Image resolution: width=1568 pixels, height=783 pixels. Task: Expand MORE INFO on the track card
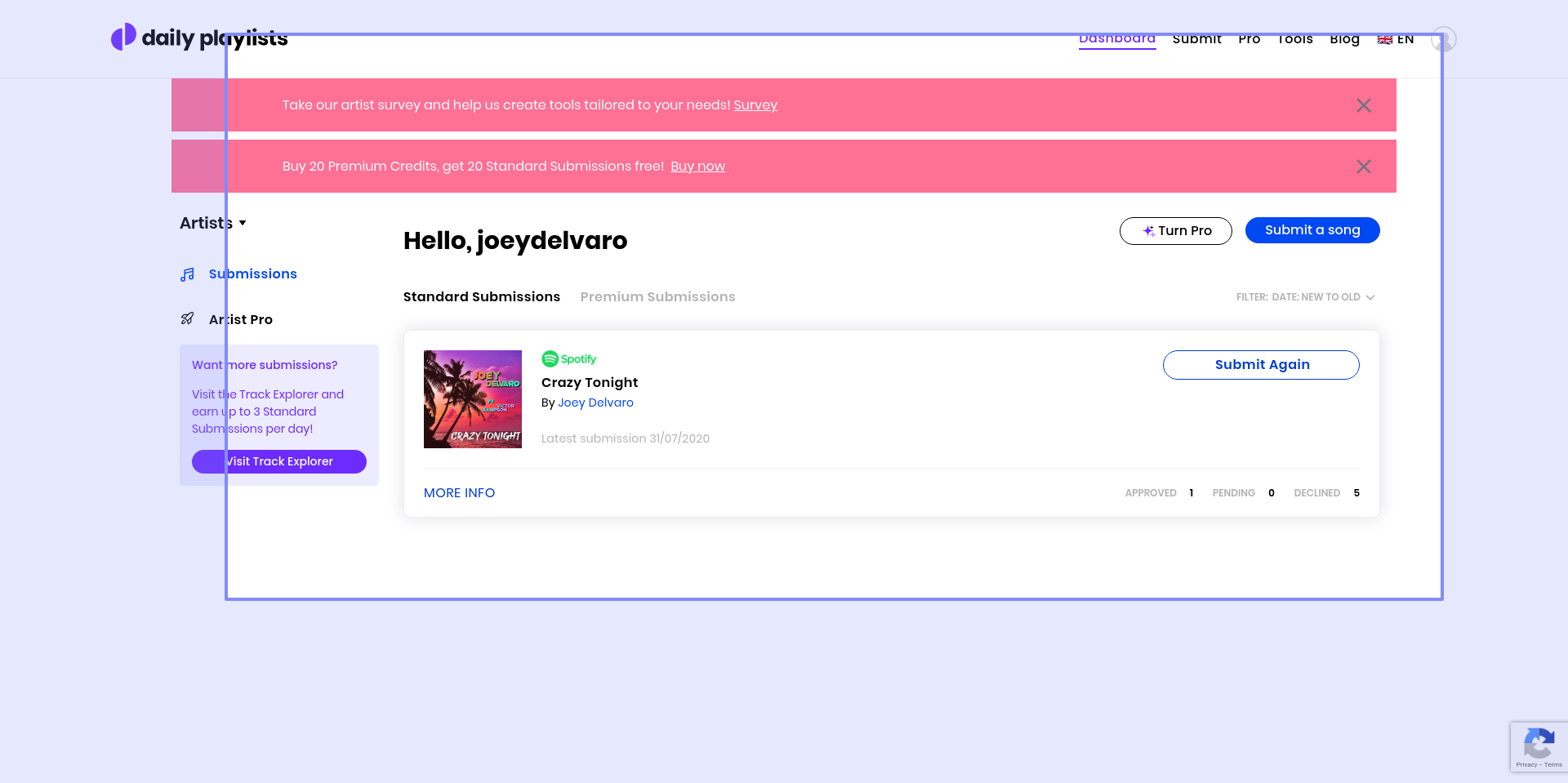click(459, 493)
